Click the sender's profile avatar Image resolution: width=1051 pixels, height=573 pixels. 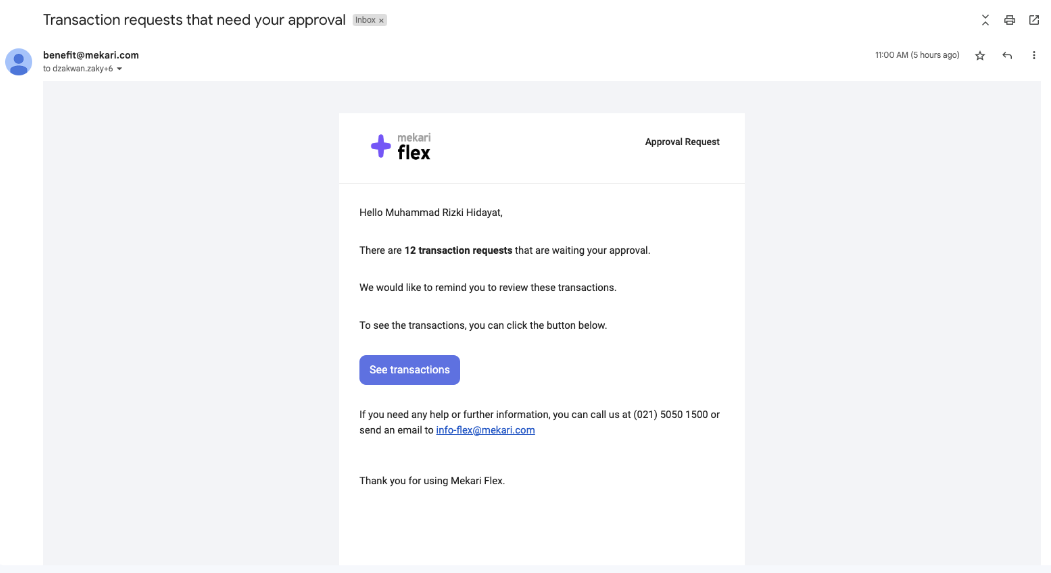click(19, 62)
